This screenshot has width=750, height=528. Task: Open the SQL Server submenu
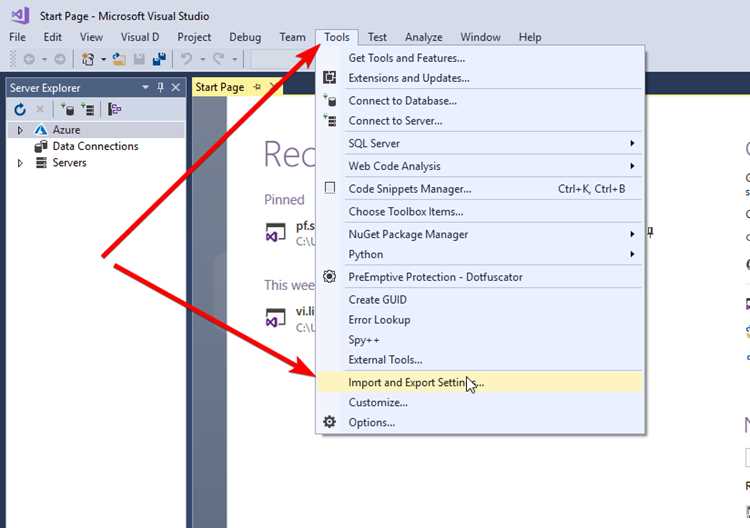(493, 143)
